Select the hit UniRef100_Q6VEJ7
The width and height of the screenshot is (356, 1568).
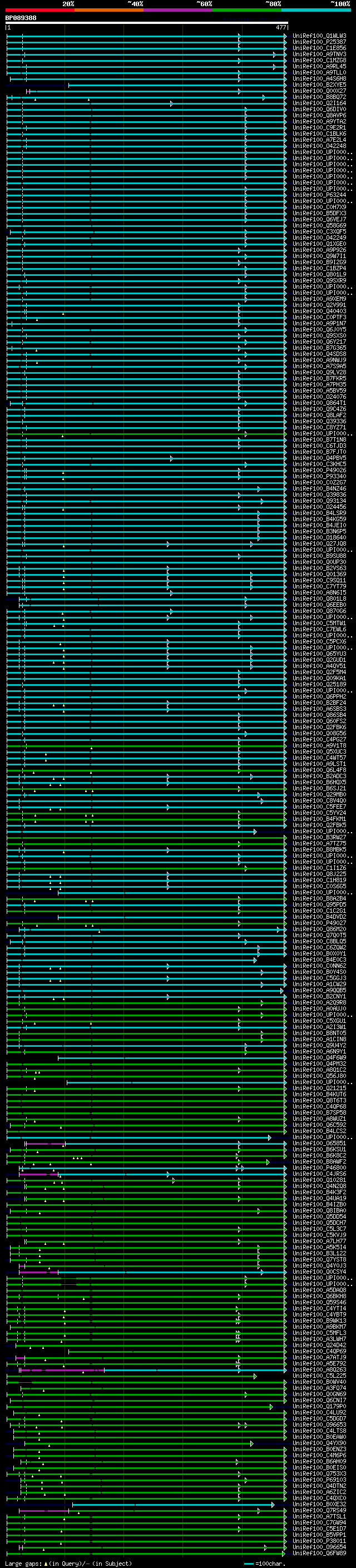pos(319,219)
